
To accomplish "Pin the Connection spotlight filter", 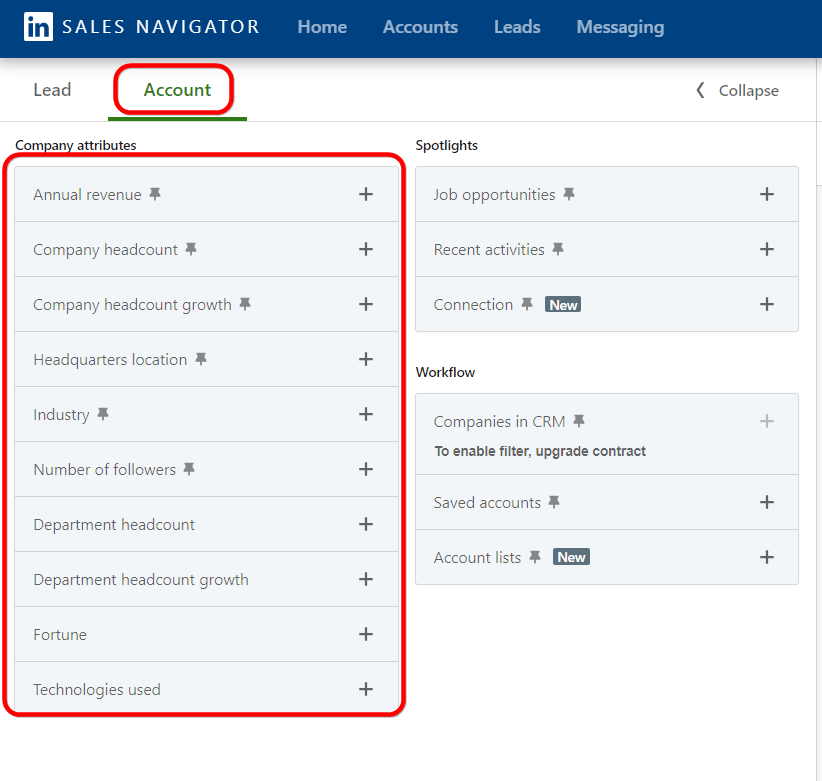I will tap(527, 304).
